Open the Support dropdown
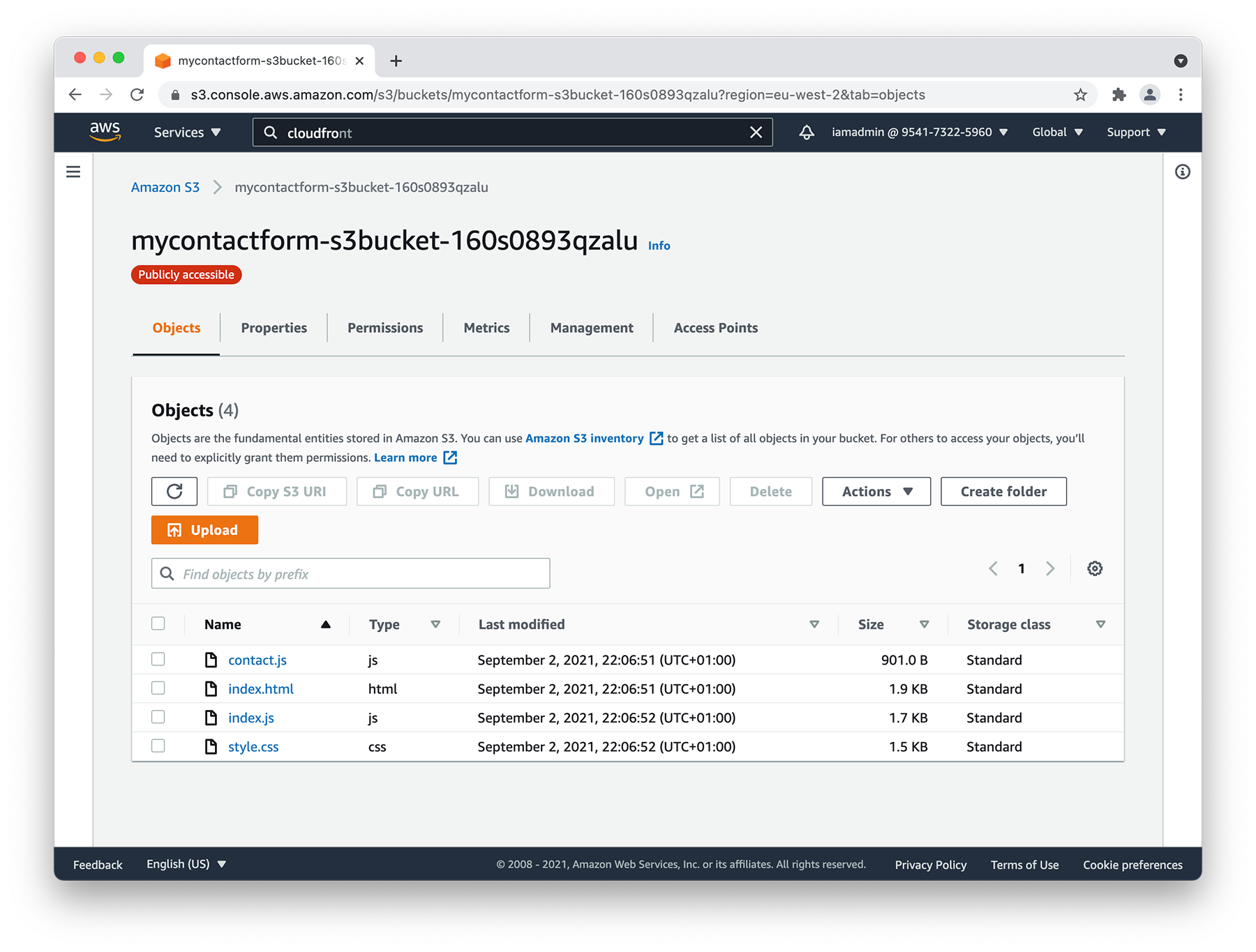 1136,132
